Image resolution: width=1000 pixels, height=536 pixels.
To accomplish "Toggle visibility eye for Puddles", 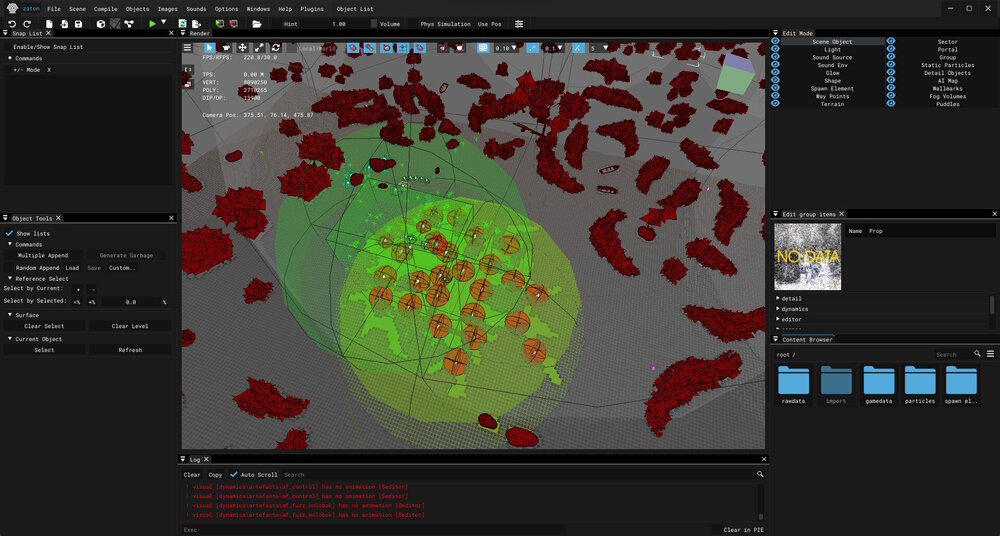I will [x=891, y=103].
